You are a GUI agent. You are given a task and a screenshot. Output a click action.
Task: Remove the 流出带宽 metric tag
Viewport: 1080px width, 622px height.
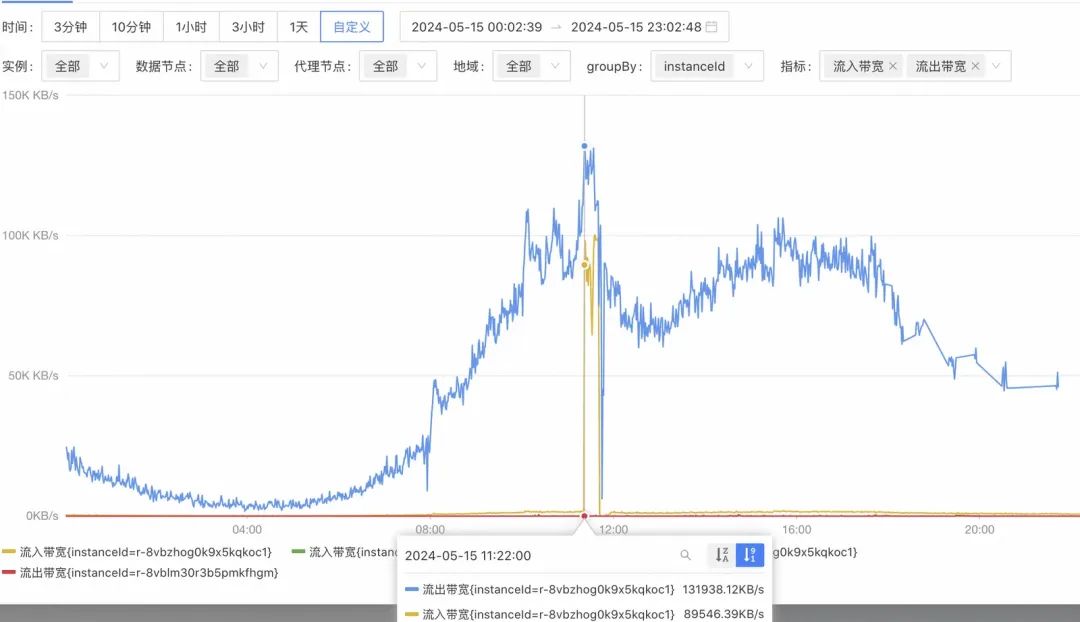point(975,66)
